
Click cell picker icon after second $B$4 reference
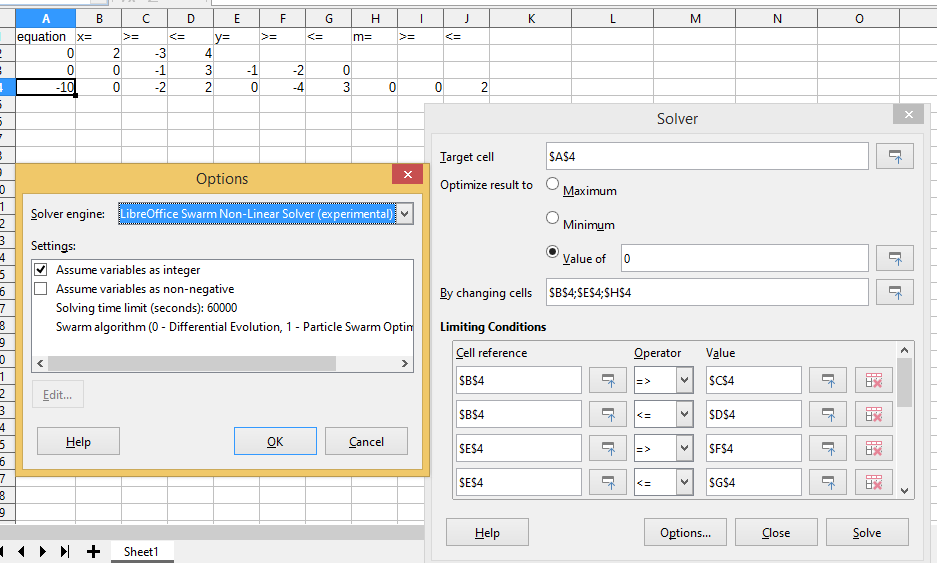coord(608,414)
